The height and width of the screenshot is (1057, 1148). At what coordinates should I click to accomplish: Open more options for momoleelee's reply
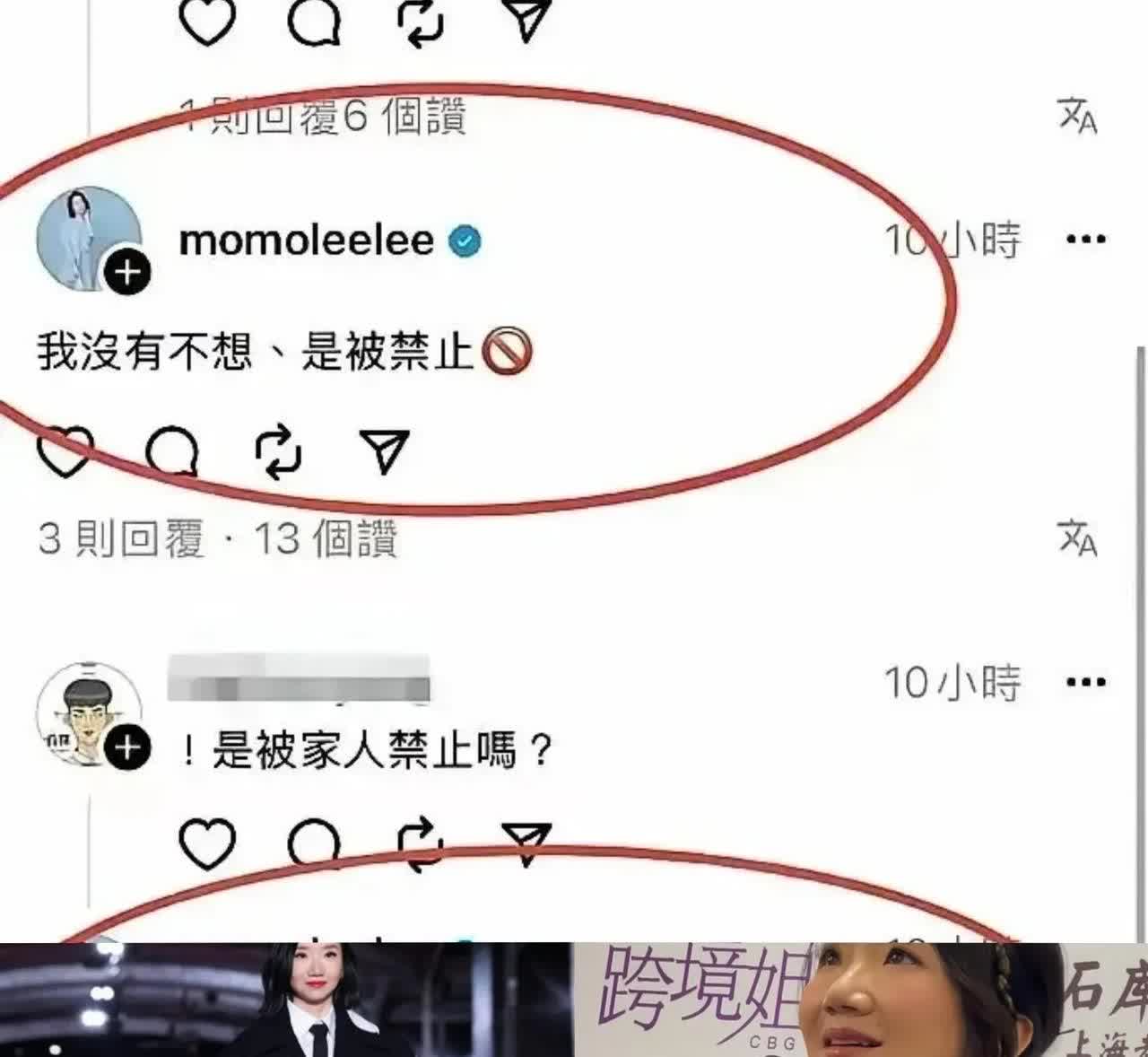click(1086, 240)
